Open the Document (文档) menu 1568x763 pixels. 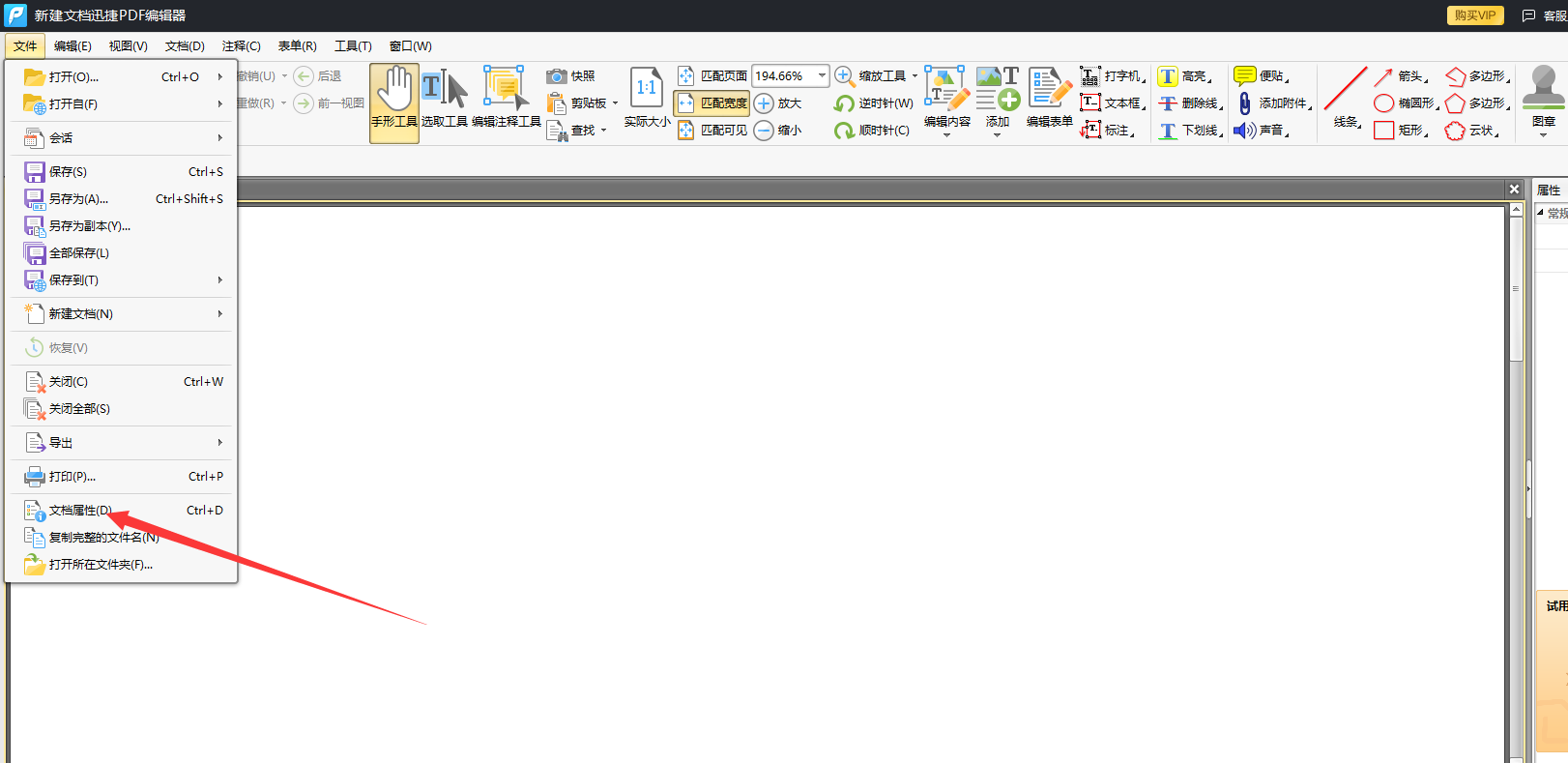point(185,46)
